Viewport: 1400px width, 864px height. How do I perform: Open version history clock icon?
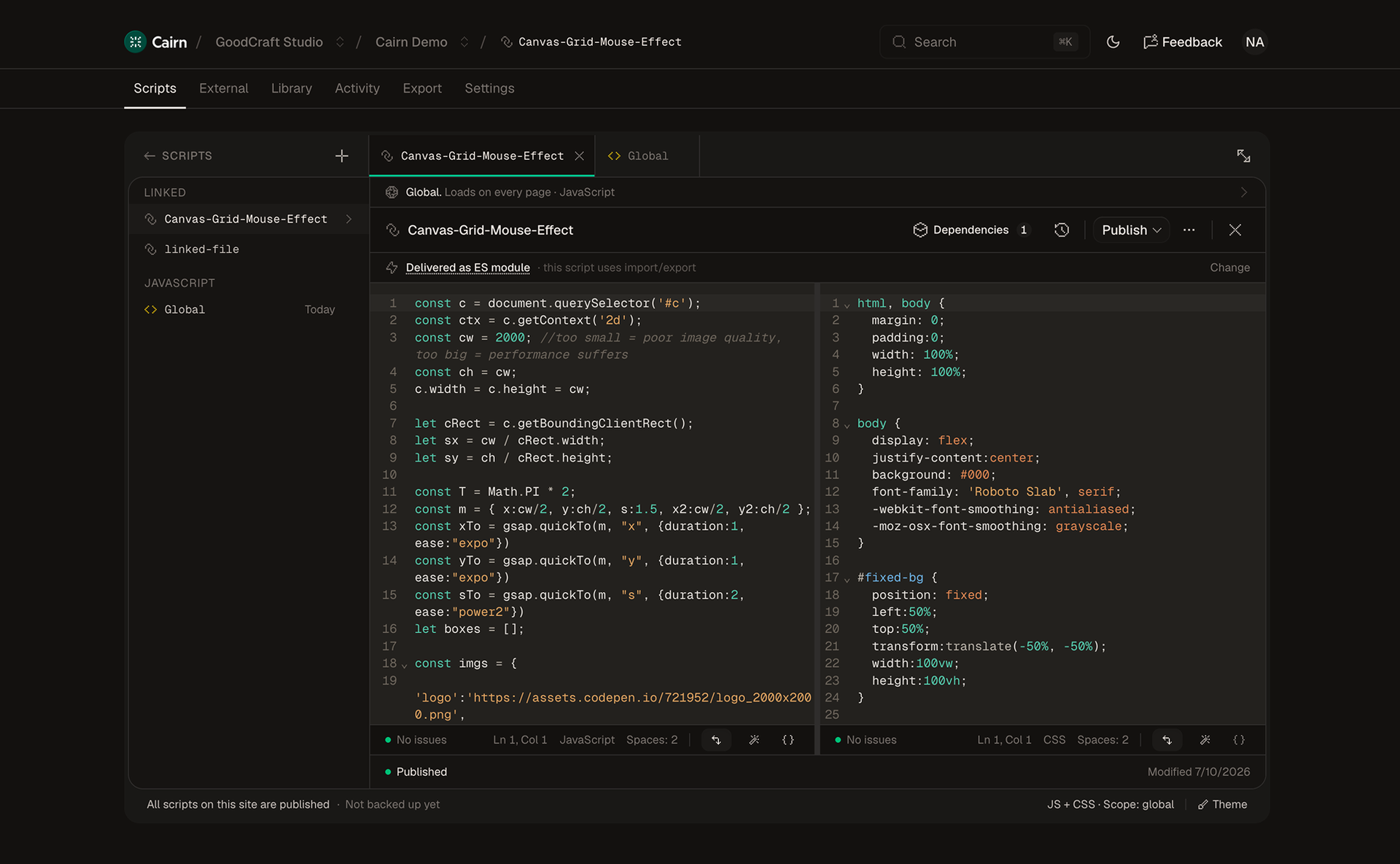point(1062,230)
